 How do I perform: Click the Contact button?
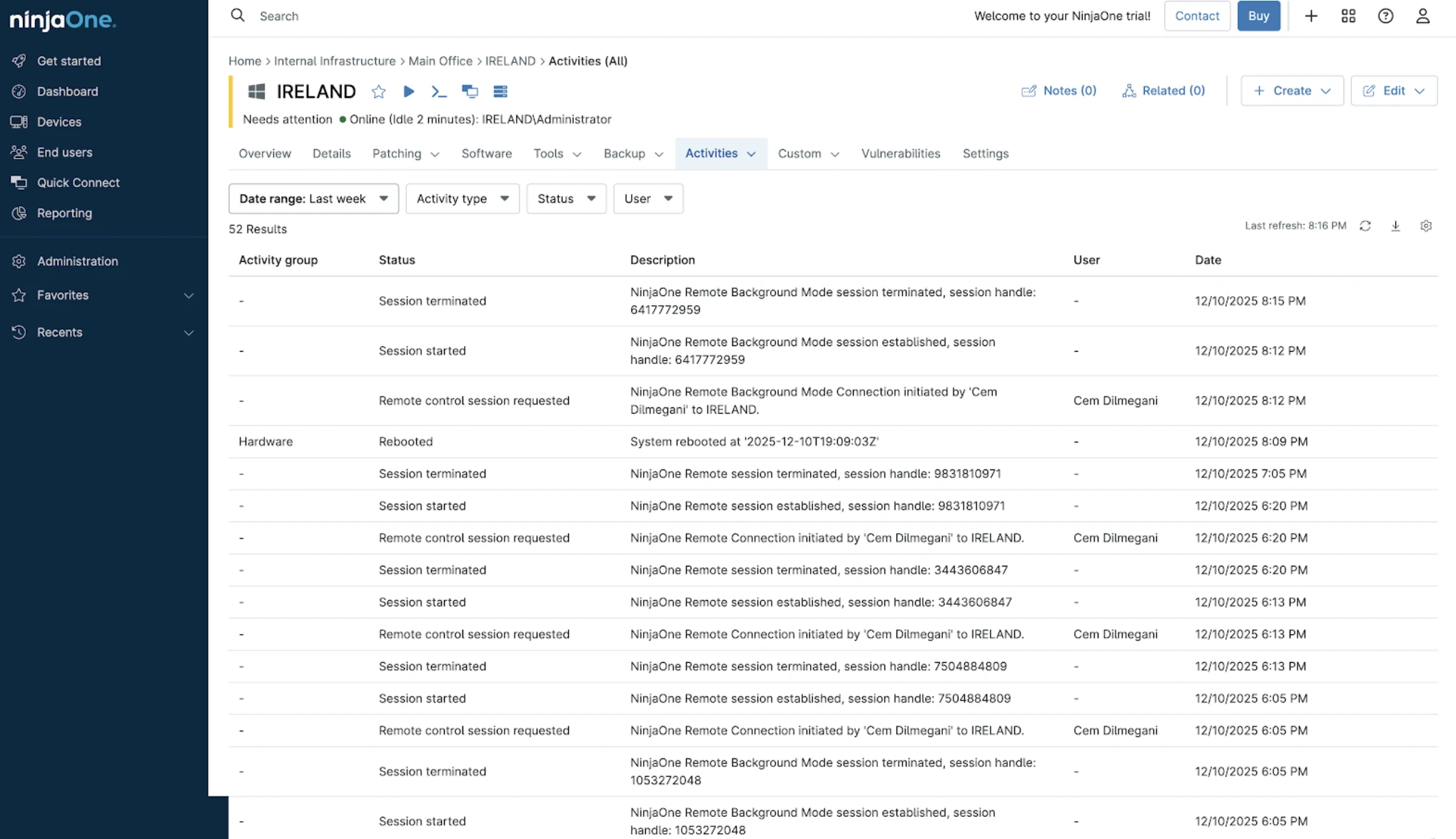1197,16
